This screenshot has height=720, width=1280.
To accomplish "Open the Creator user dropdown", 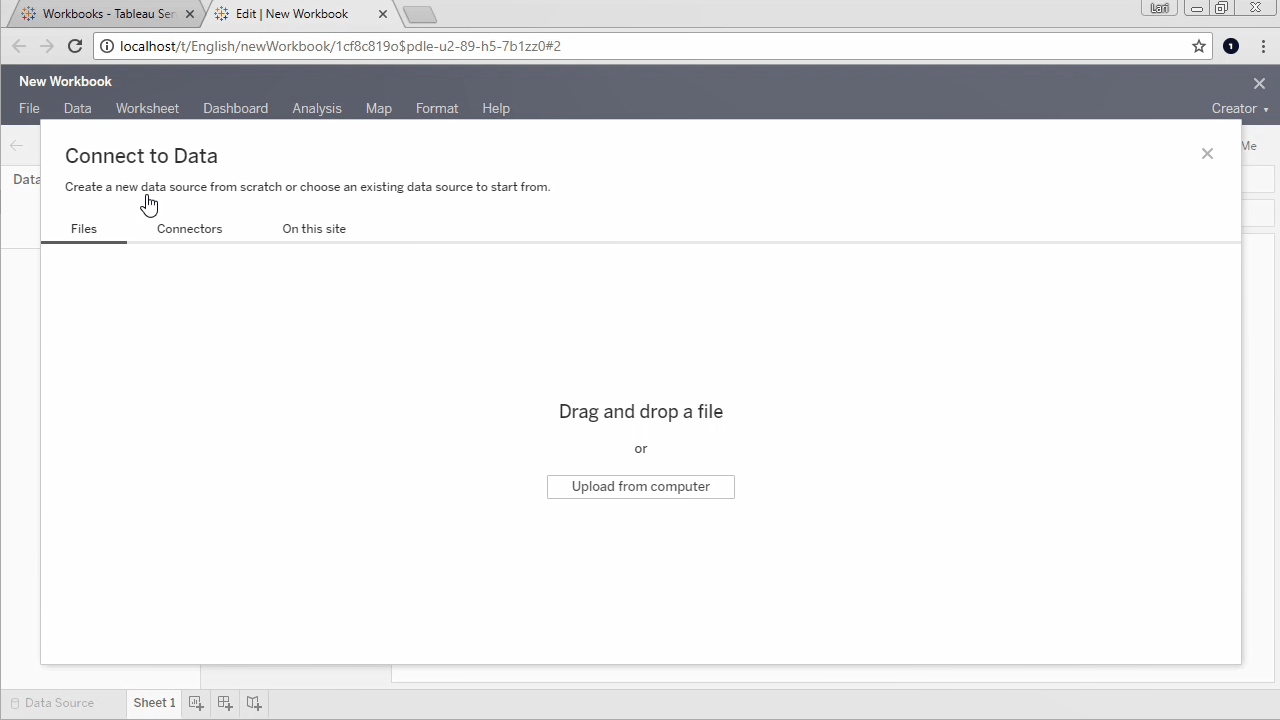I will pos(1240,109).
